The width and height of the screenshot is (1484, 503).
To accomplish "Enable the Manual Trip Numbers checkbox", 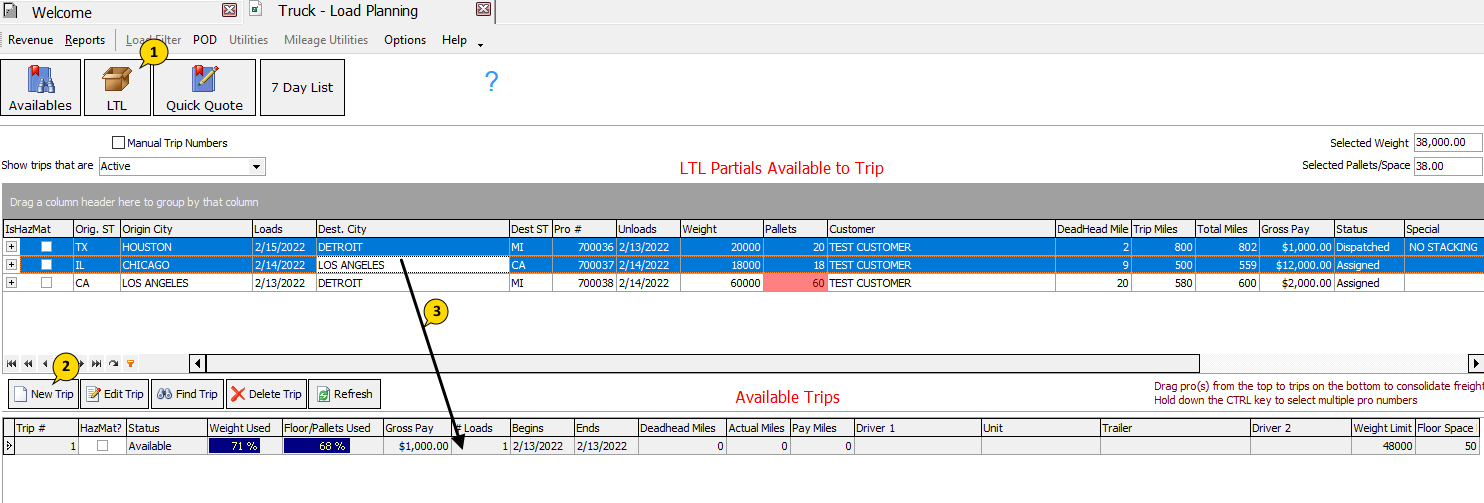I will click(x=119, y=143).
